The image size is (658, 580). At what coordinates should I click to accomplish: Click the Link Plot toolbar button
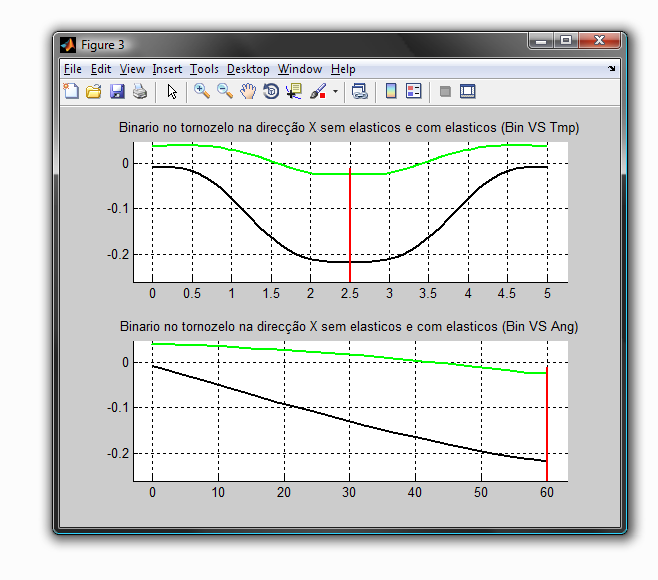click(x=359, y=92)
